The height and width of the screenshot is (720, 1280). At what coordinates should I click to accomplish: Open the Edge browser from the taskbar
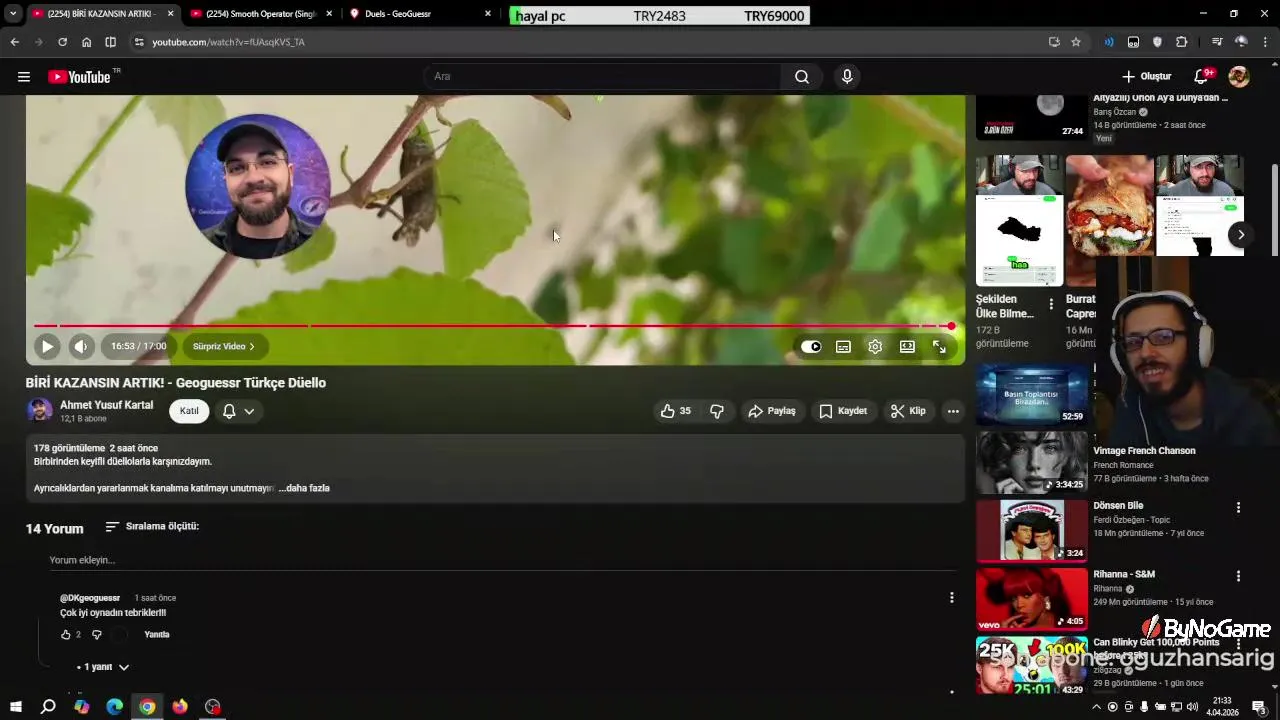click(114, 707)
